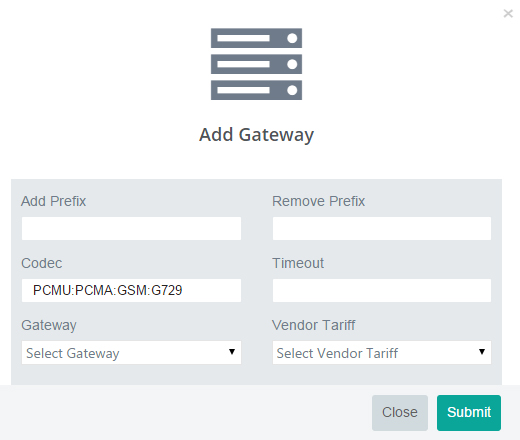The height and width of the screenshot is (440, 520).
Task: Focus the Add Prefix text field
Action: pyautogui.click(x=131, y=229)
